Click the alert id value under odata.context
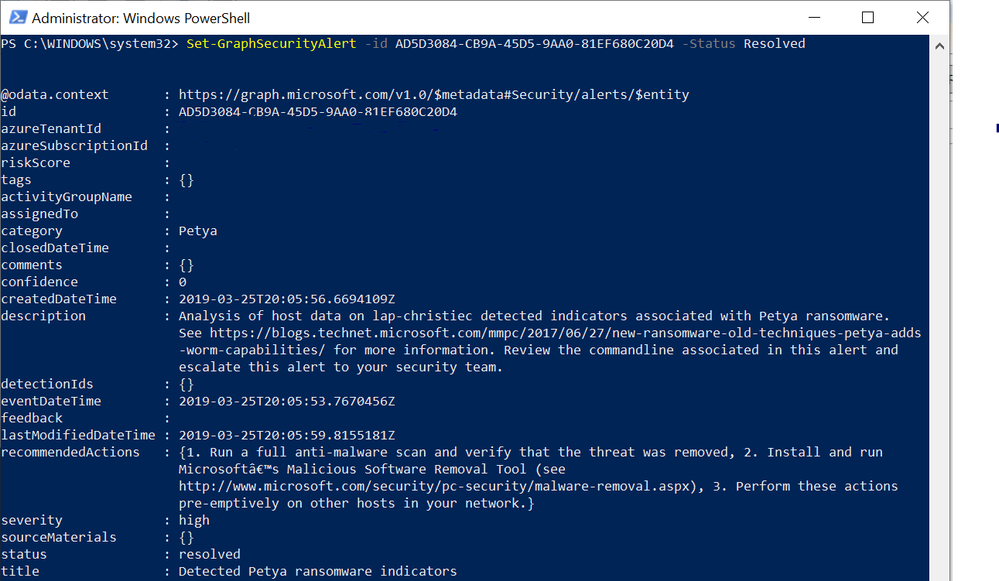 click(317, 111)
